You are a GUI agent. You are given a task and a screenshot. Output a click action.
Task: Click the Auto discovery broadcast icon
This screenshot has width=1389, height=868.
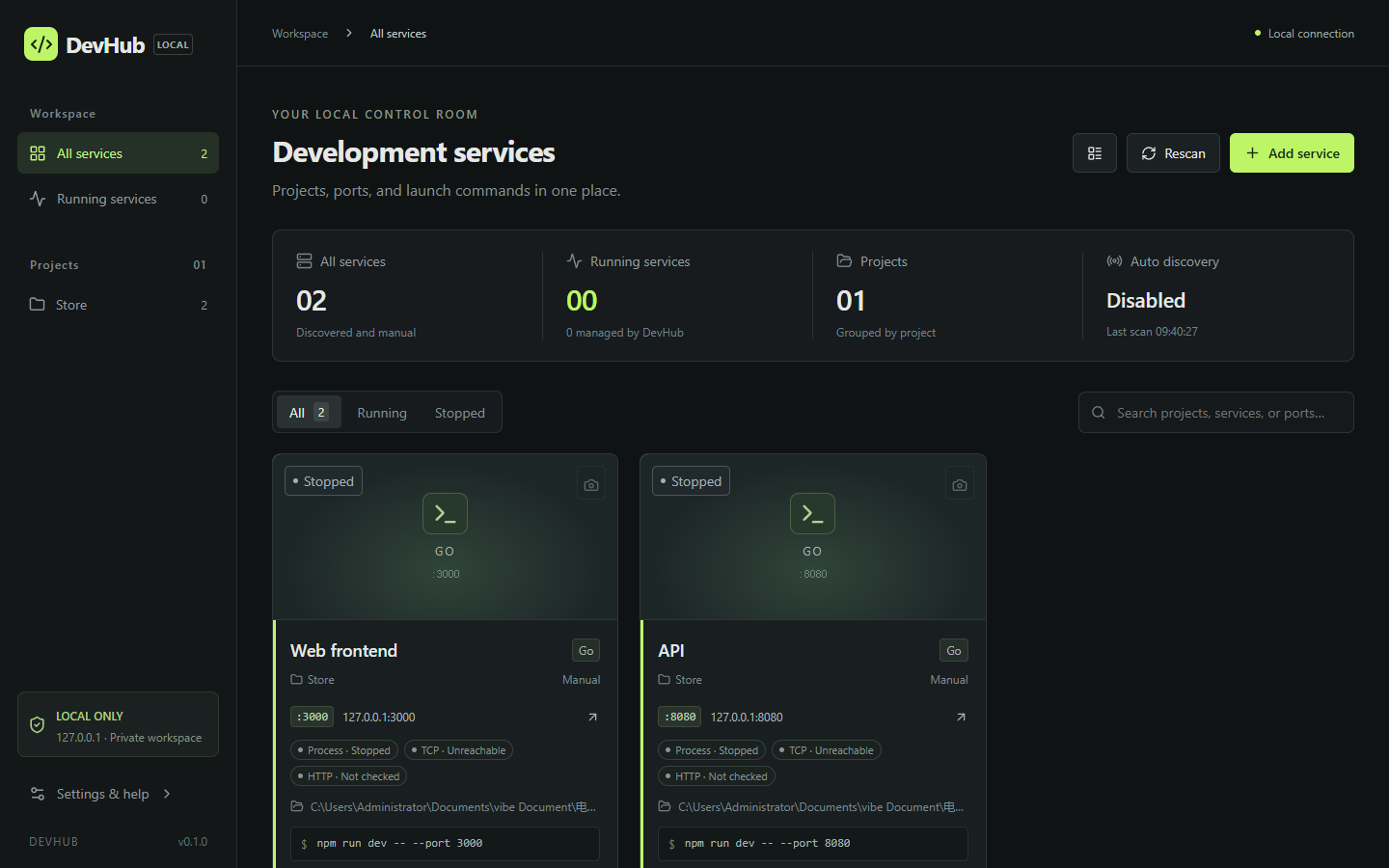[1114, 261]
